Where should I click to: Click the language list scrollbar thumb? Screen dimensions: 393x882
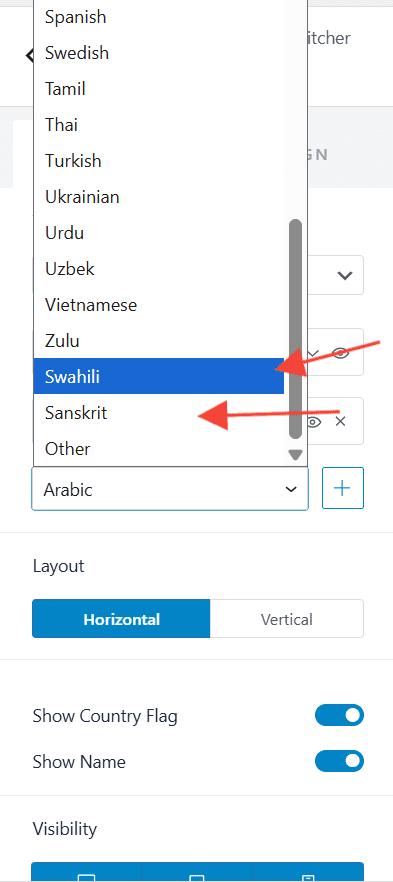295,329
